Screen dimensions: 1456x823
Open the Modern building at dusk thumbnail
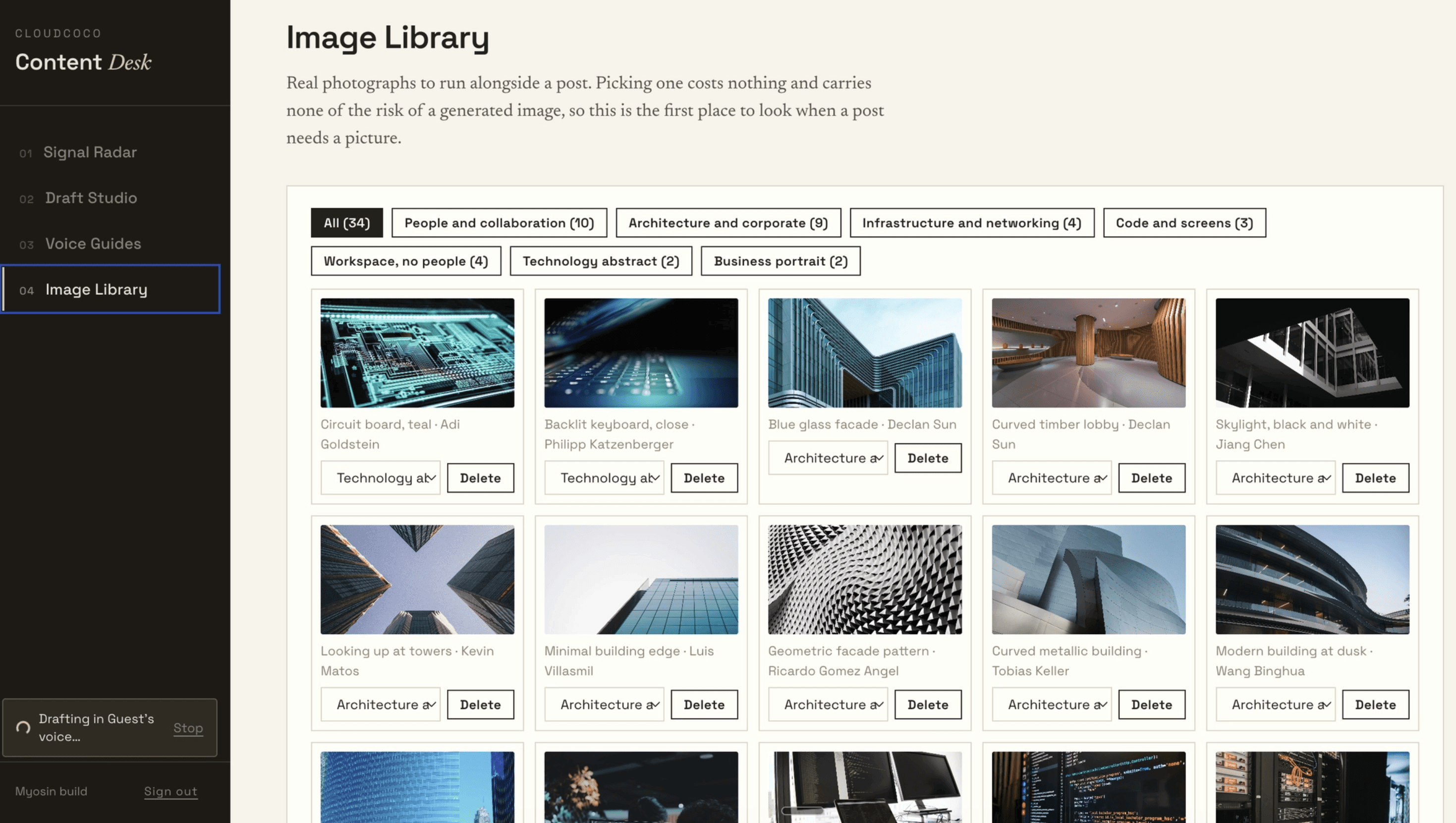(1312, 580)
